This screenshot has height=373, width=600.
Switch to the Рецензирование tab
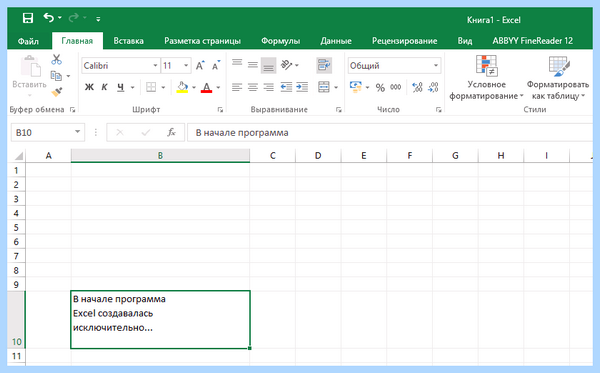click(404, 41)
